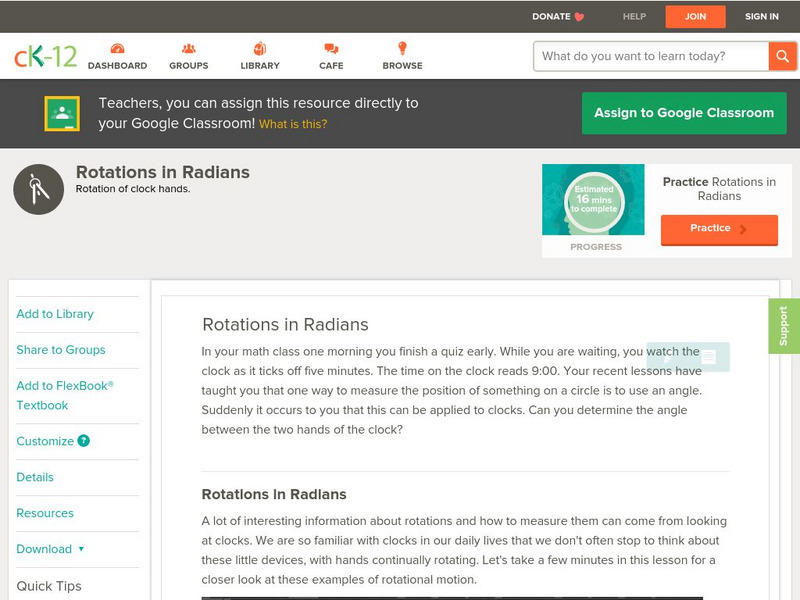Screen dimensions: 800x600
Task: Click the Customize help question mark icon
Action: tap(84, 441)
